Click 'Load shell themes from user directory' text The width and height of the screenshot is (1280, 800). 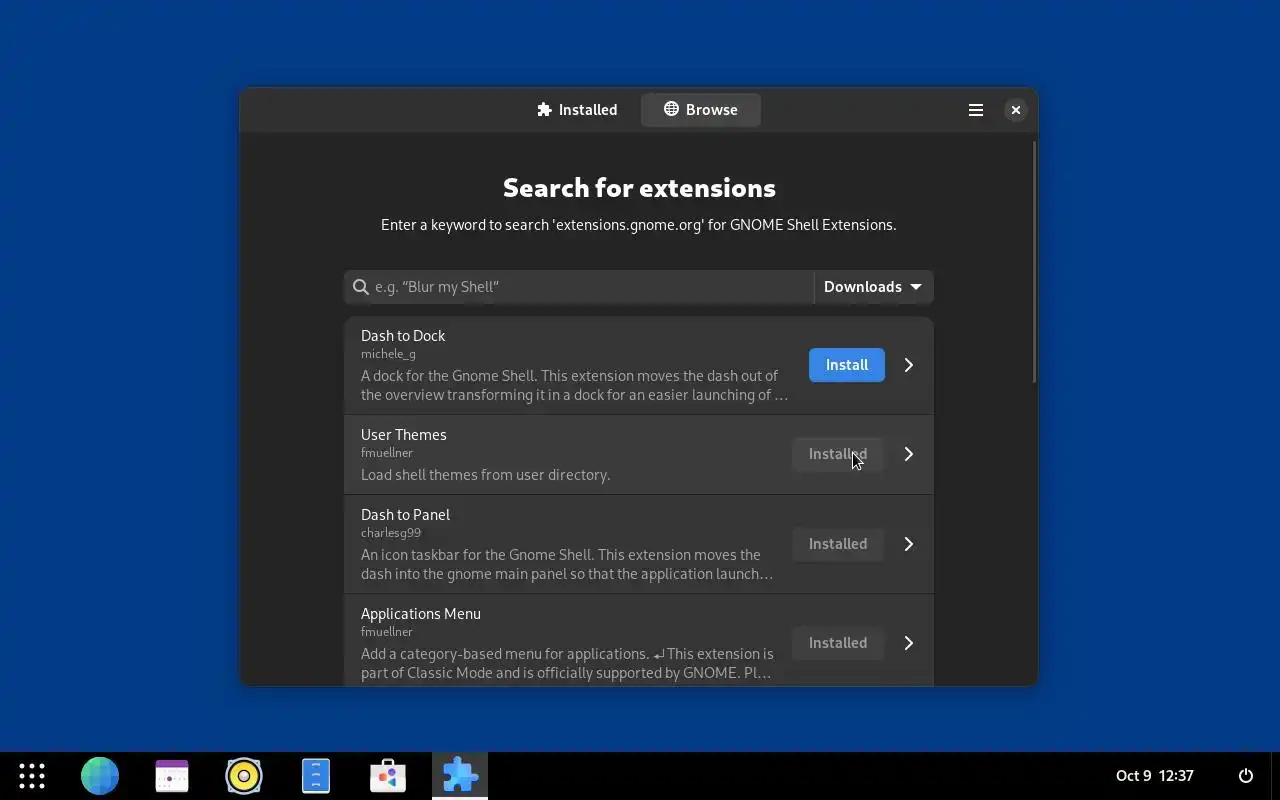(485, 475)
